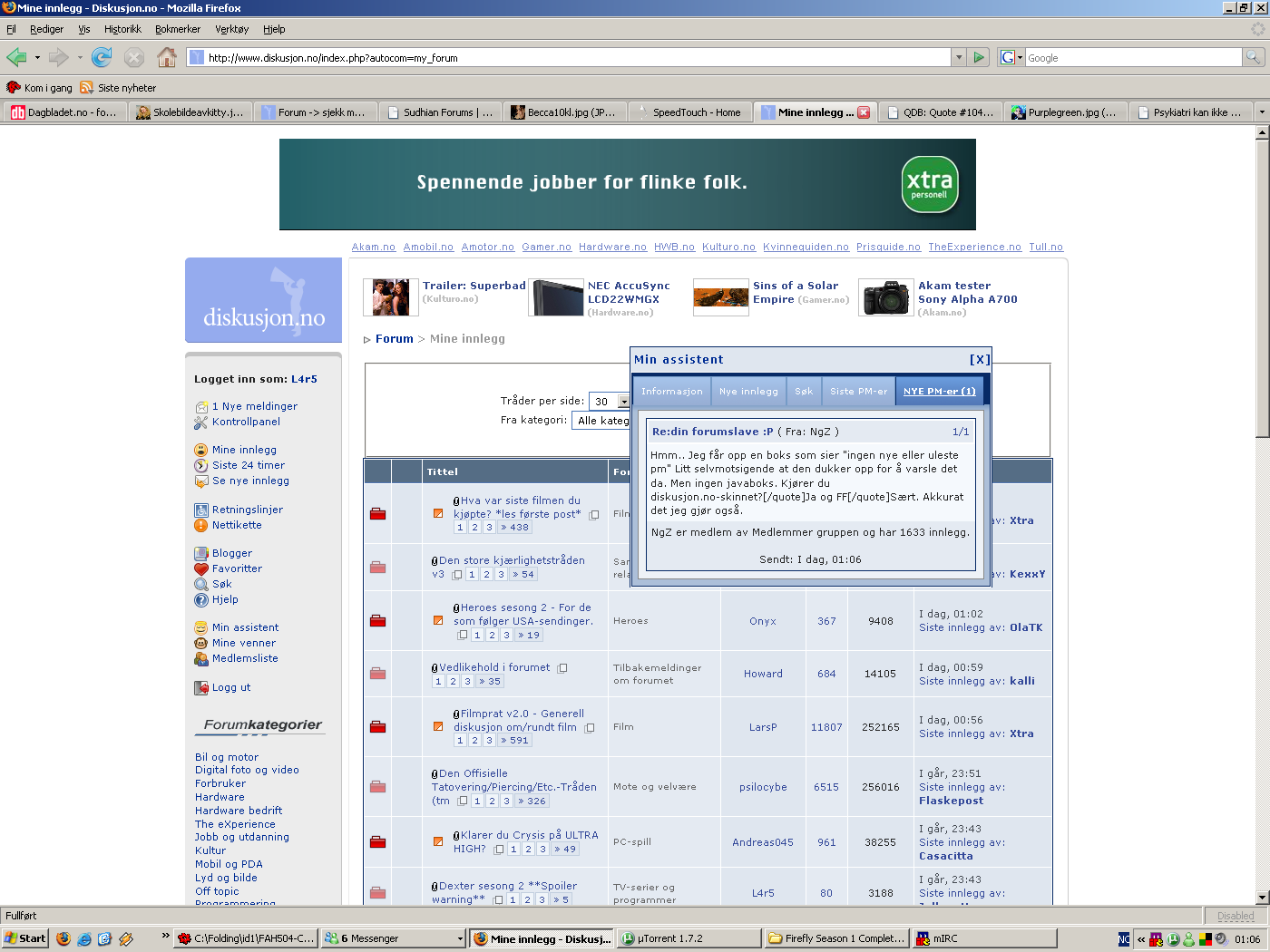Viewport: 1270px width, 952px height.
Task: Click the Hjelp question mark icon
Action: click(x=201, y=600)
